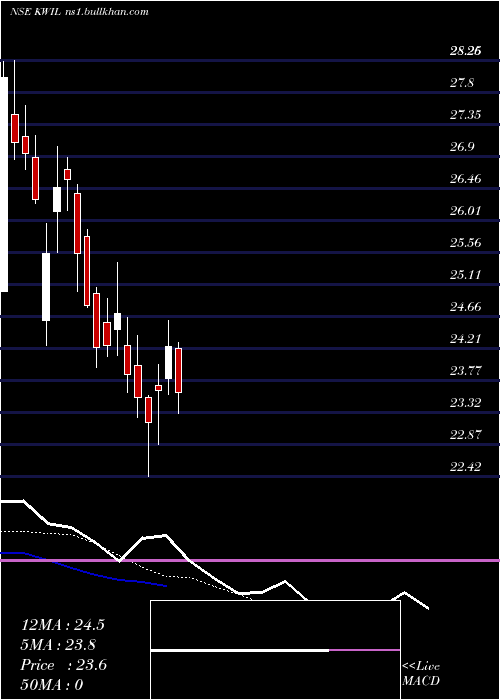500x700 pixels.
Task: Click the 24.21 price axis label
Action: [x=465, y=338]
